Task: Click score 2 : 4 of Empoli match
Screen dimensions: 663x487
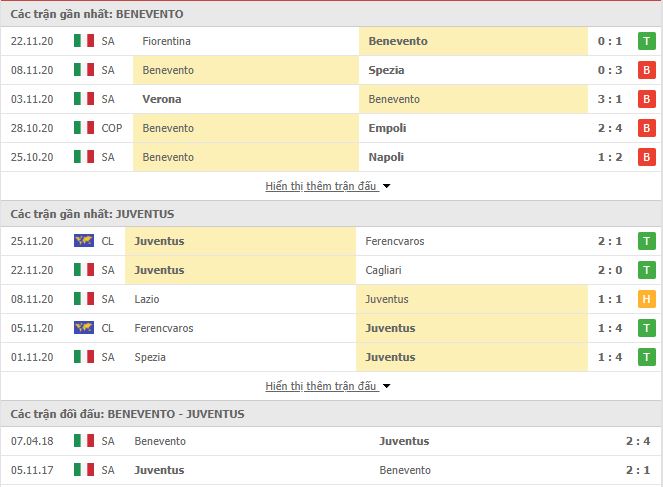Action: [x=610, y=128]
